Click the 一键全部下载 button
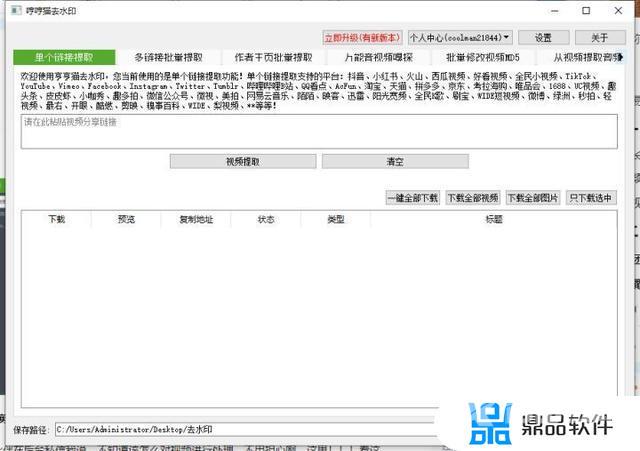640x451 pixels. click(413, 198)
